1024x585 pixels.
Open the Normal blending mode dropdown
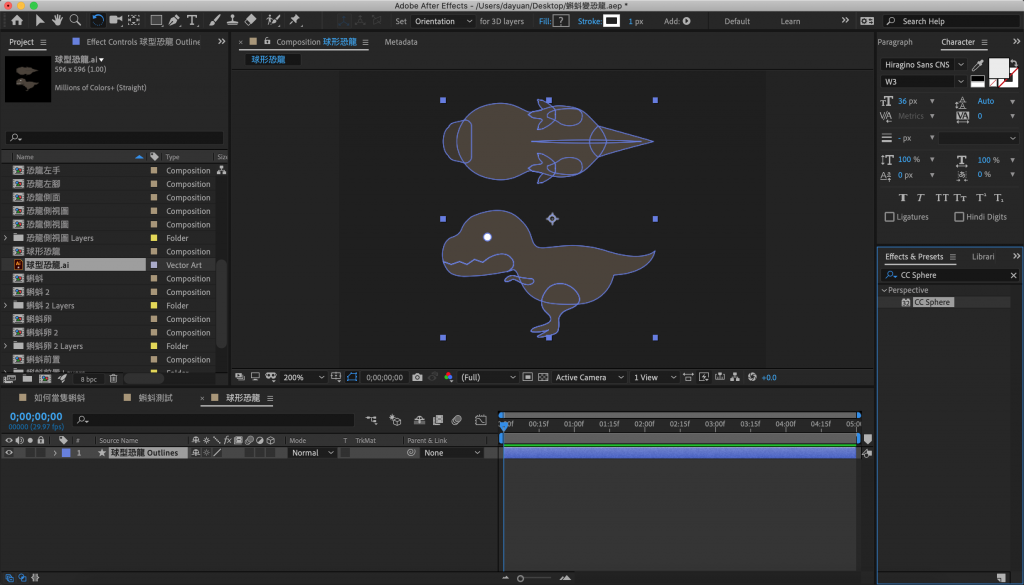point(313,453)
